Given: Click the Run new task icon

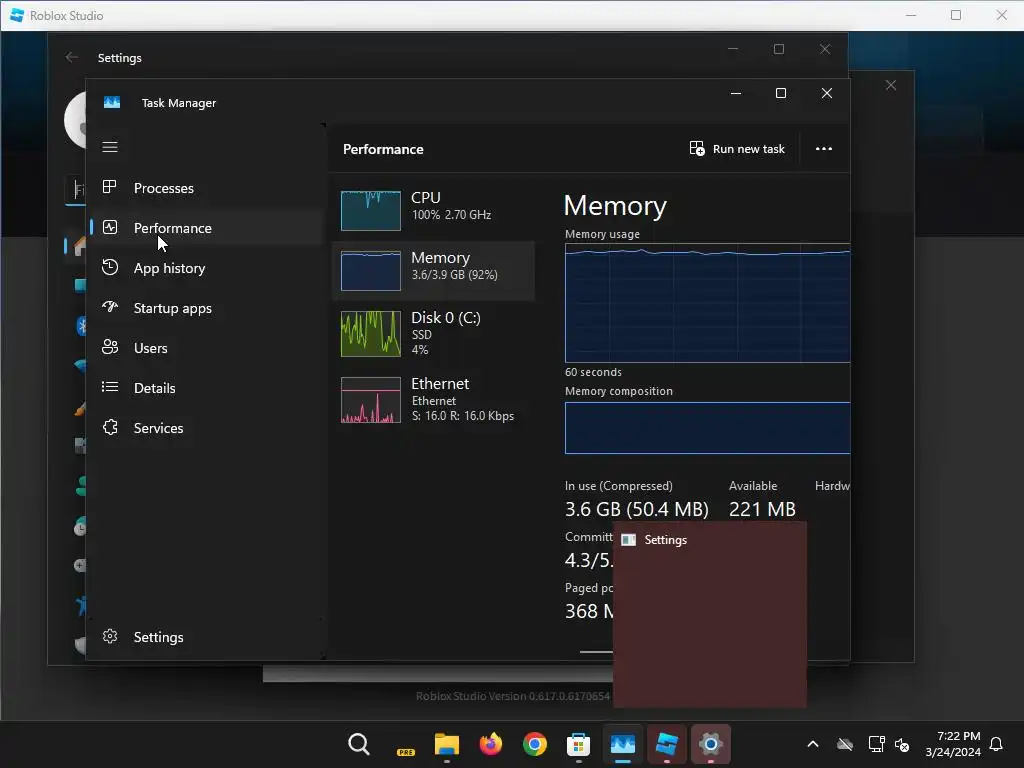Looking at the screenshot, I should click(x=697, y=149).
